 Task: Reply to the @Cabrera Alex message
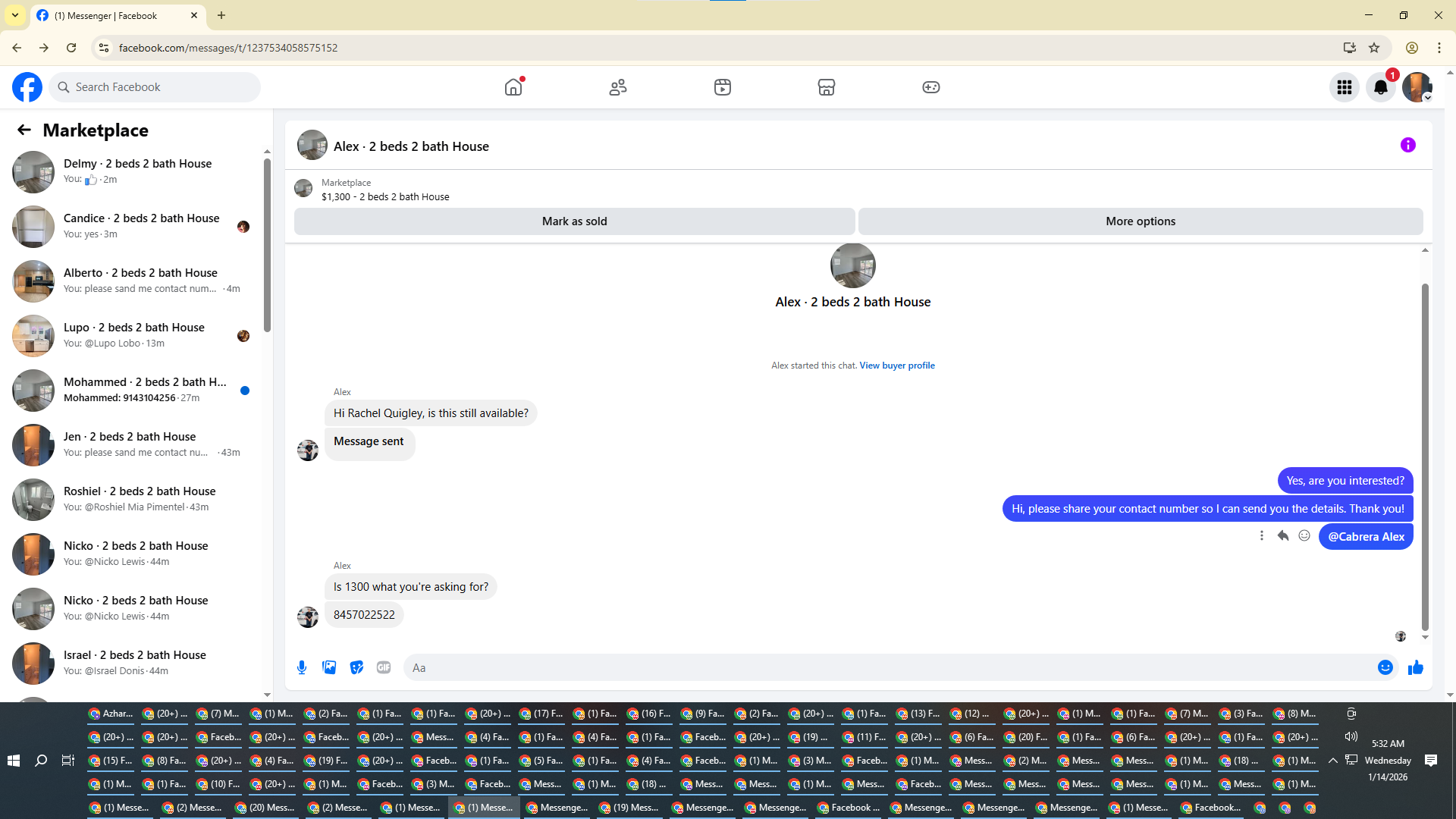tap(1283, 536)
